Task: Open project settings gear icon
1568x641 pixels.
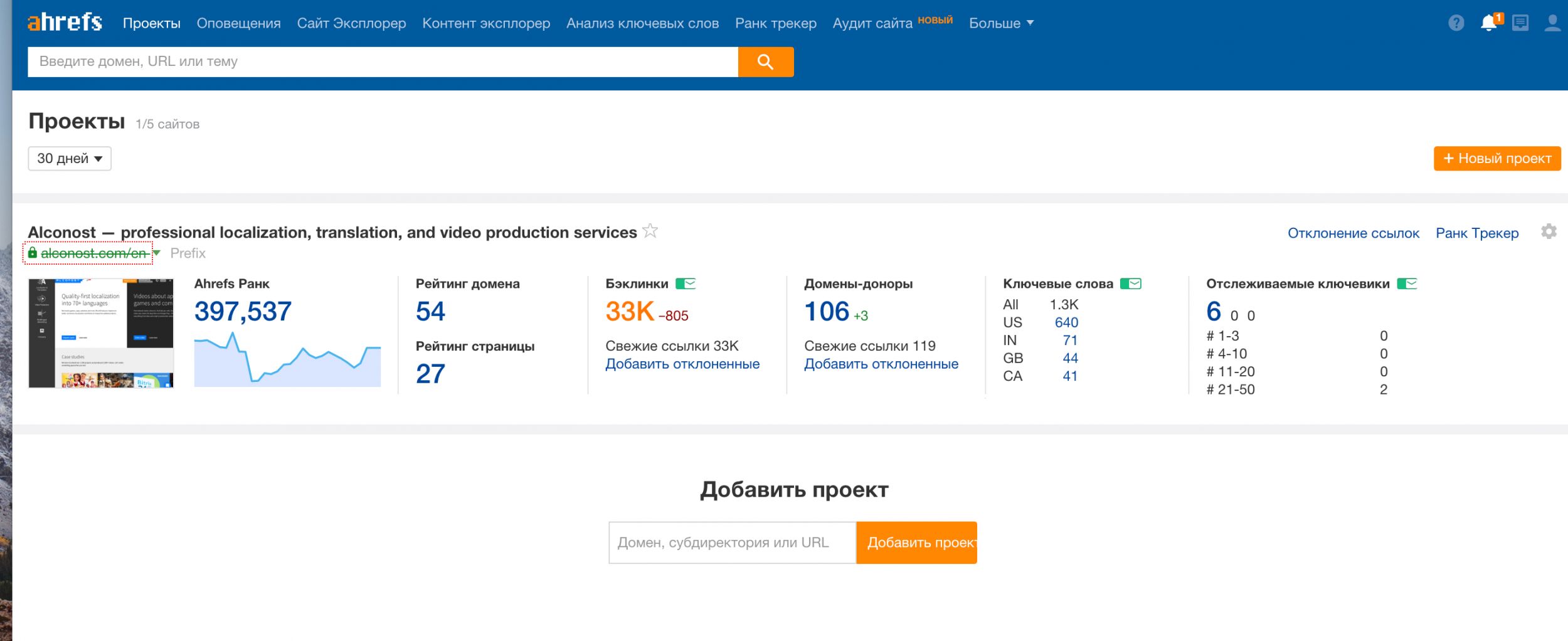Action: pyautogui.click(x=1549, y=231)
